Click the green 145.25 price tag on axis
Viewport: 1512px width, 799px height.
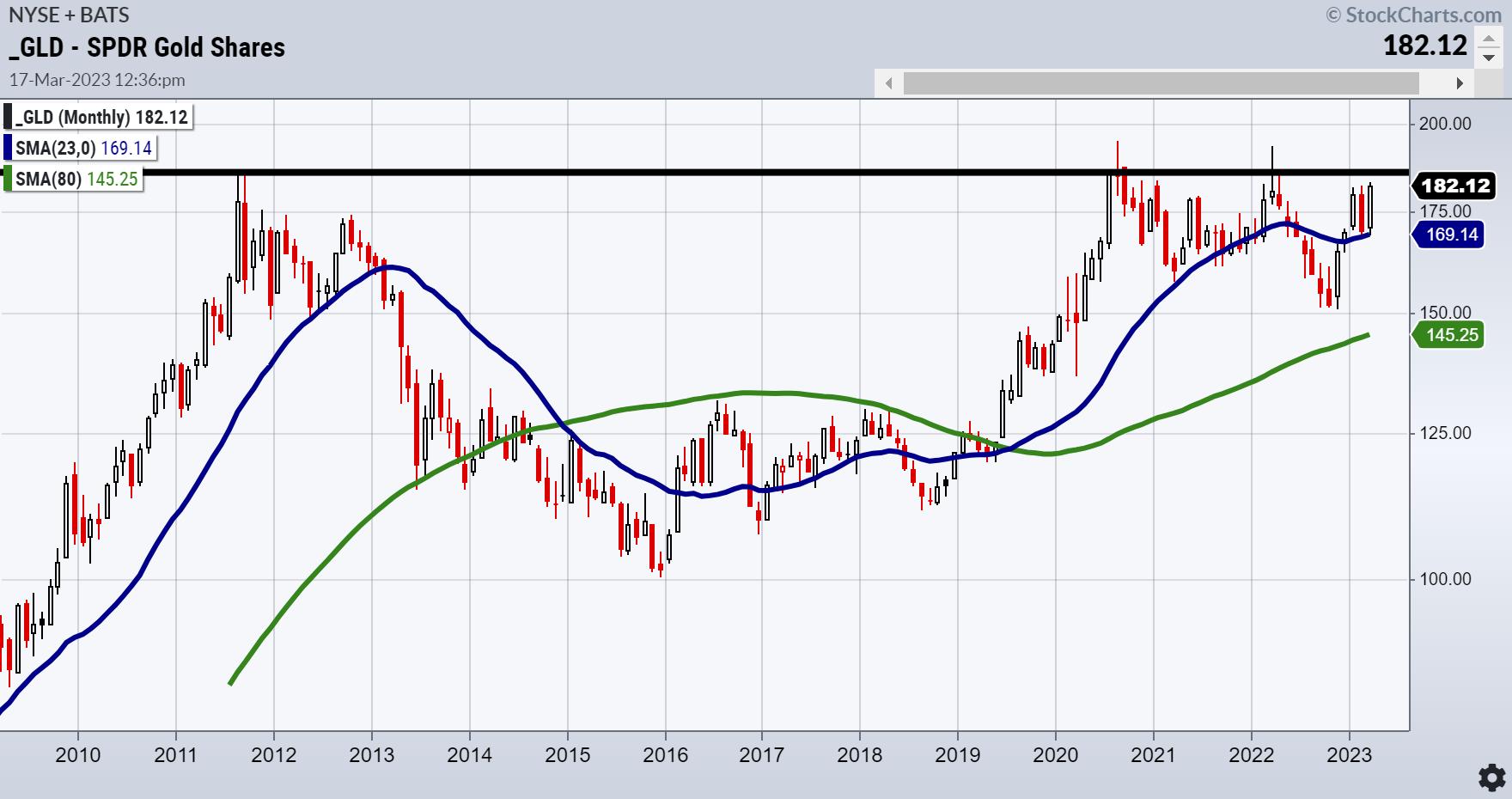pyautogui.click(x=1451, y=334)
